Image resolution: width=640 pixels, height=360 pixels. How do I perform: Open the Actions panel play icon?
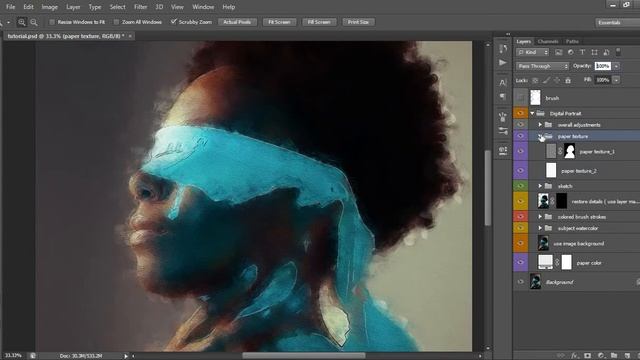[x=503, y=63]
